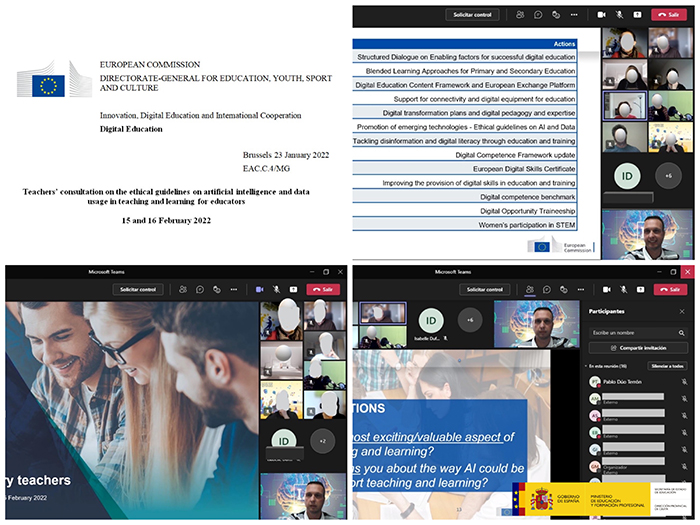Close the Participantes Teams window
This screenshot has height=525, width=700.
(688, 271)
